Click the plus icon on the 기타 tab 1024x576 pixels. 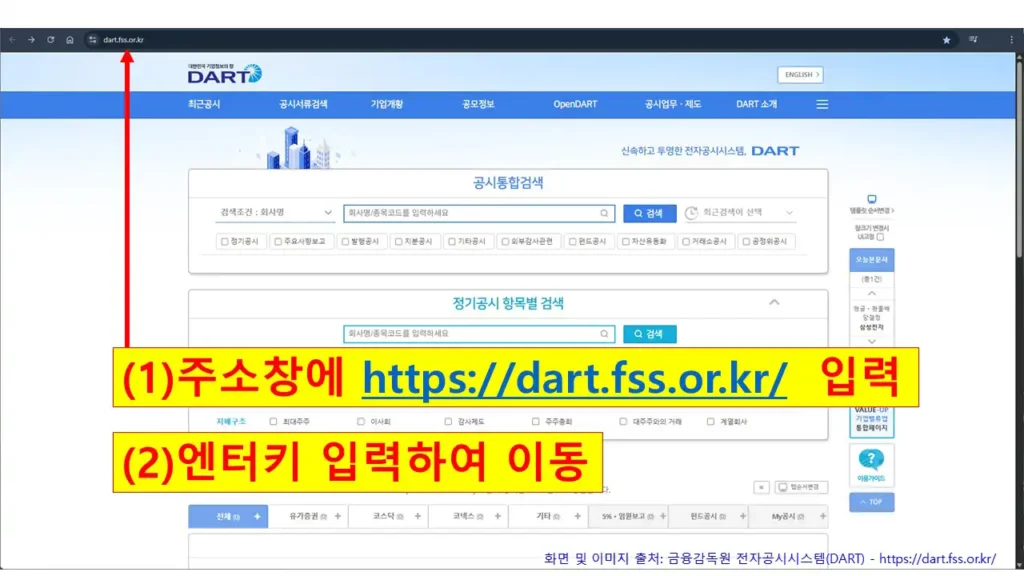point(577,517)
